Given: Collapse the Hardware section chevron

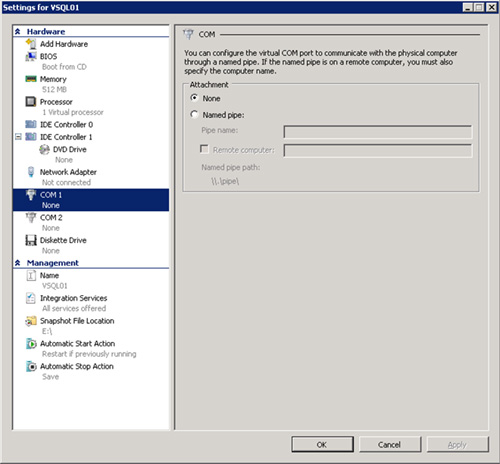Looking at the screenshot, I should point(18,32).
